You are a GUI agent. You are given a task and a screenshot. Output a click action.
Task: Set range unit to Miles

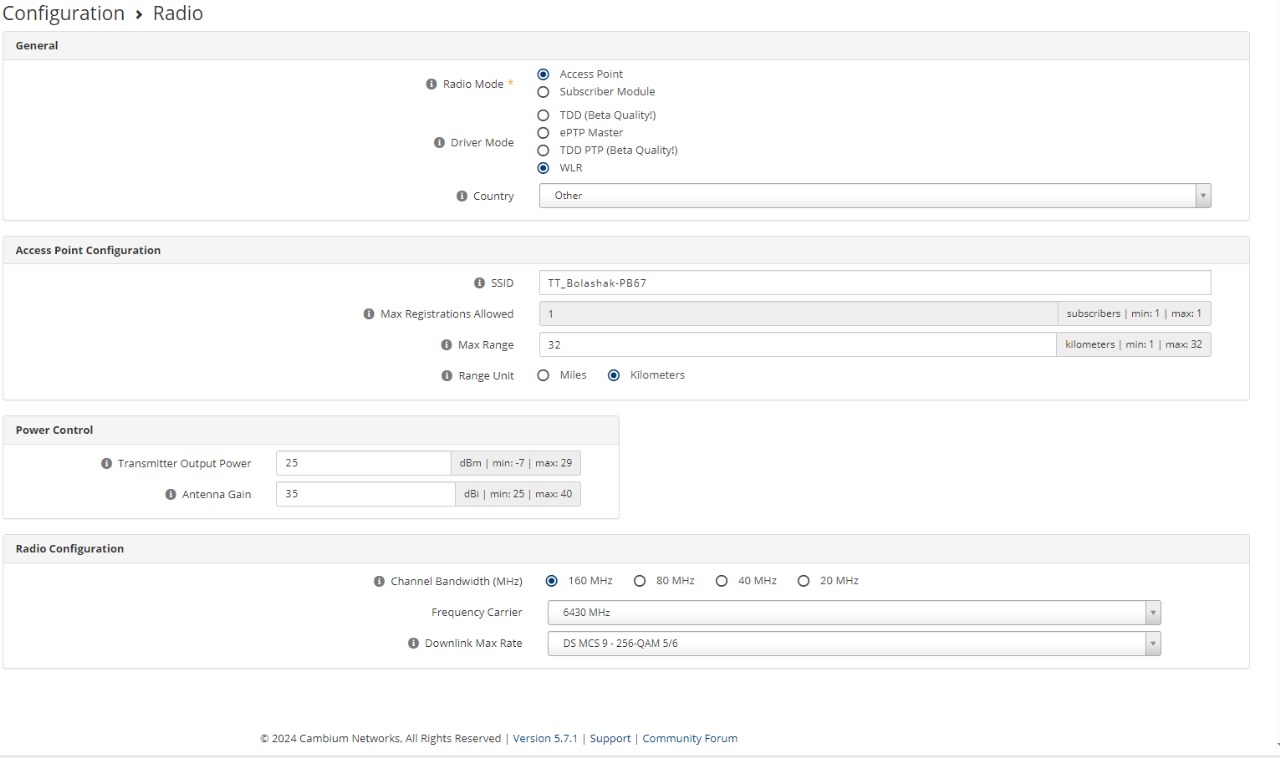544,376
